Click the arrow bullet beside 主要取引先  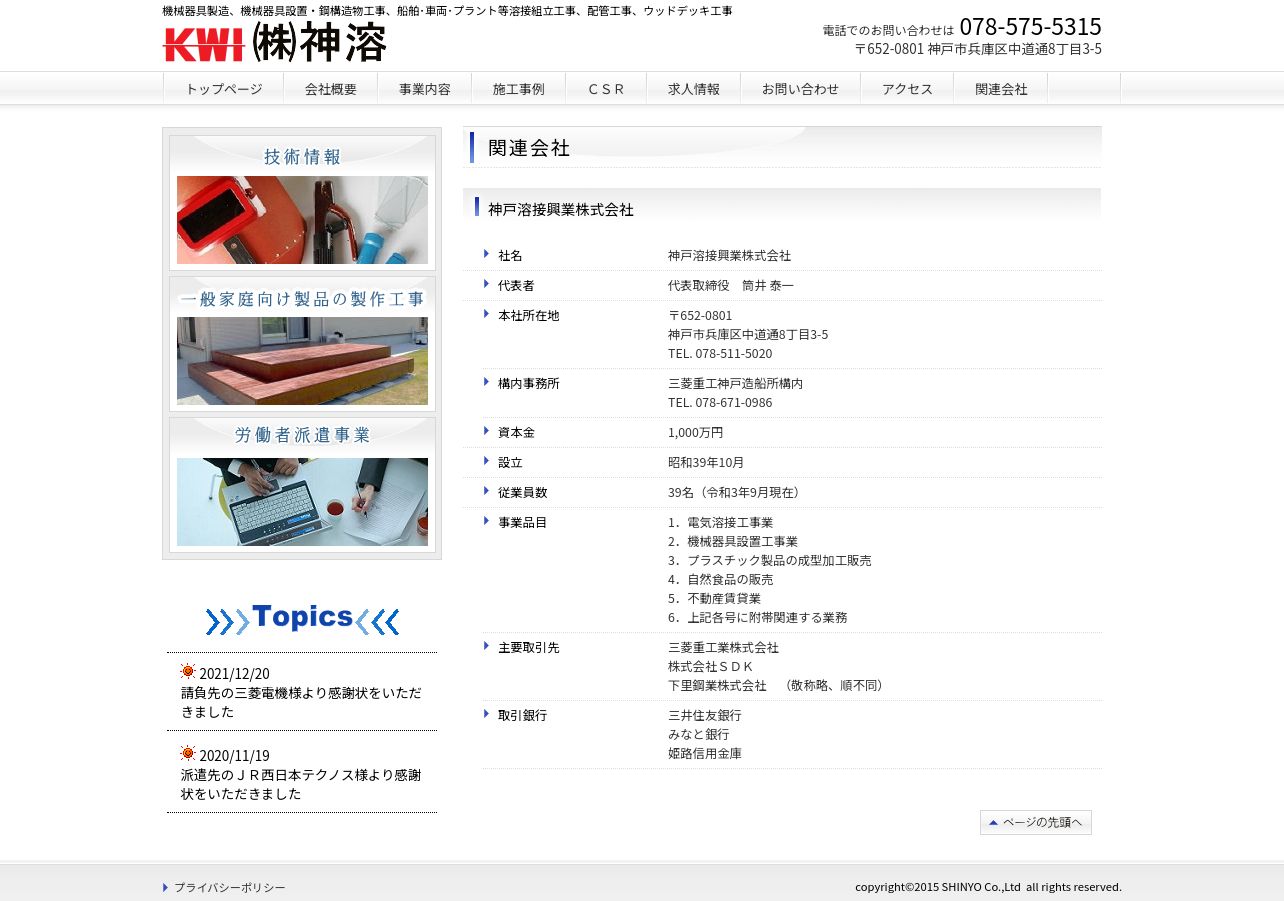[x=487, y=646]
